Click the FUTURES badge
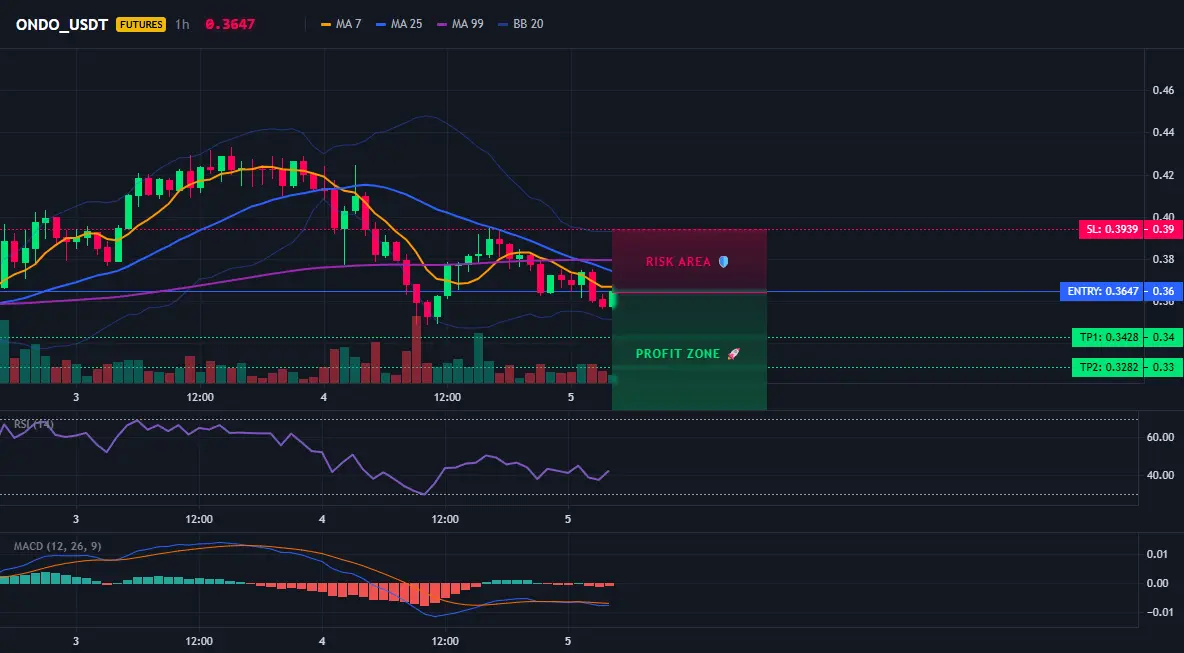 point(140,24)
